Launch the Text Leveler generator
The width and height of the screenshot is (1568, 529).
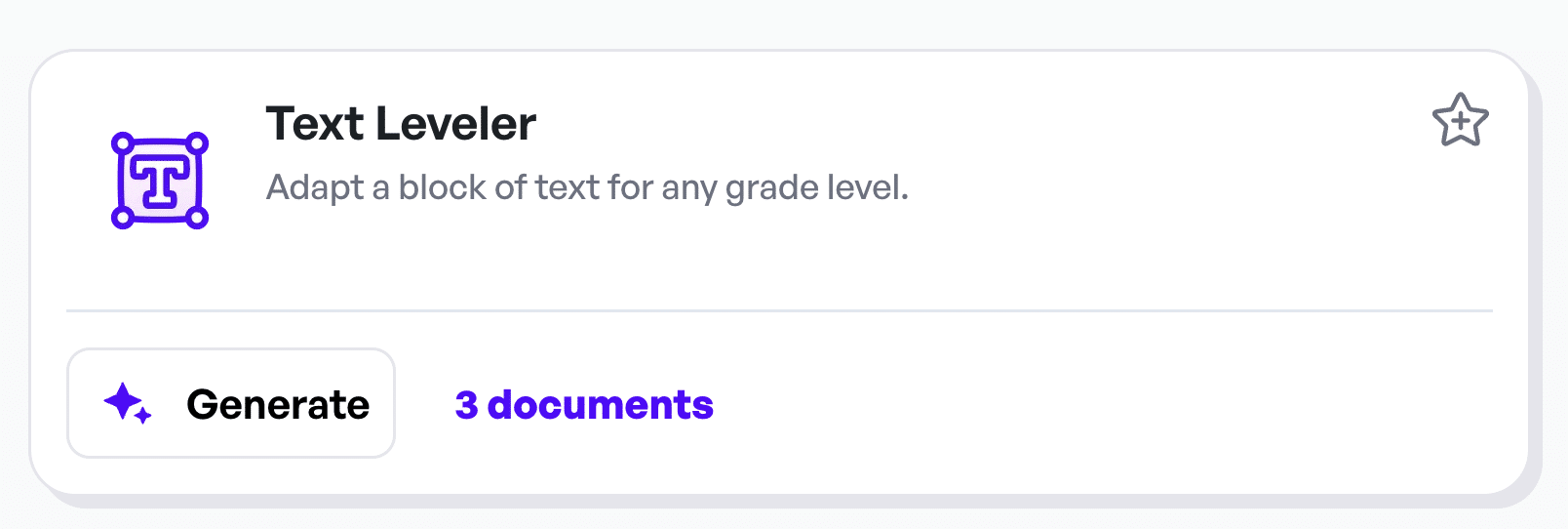tap(231, 403)
